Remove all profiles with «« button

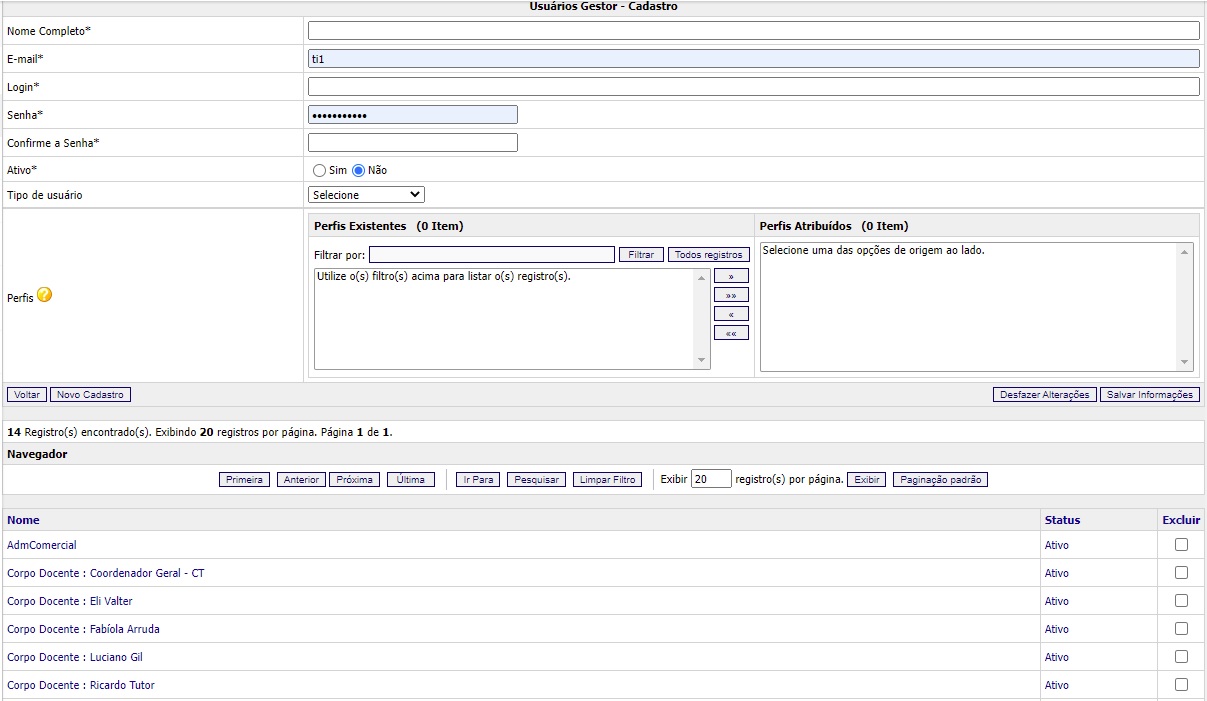(731, 333)
